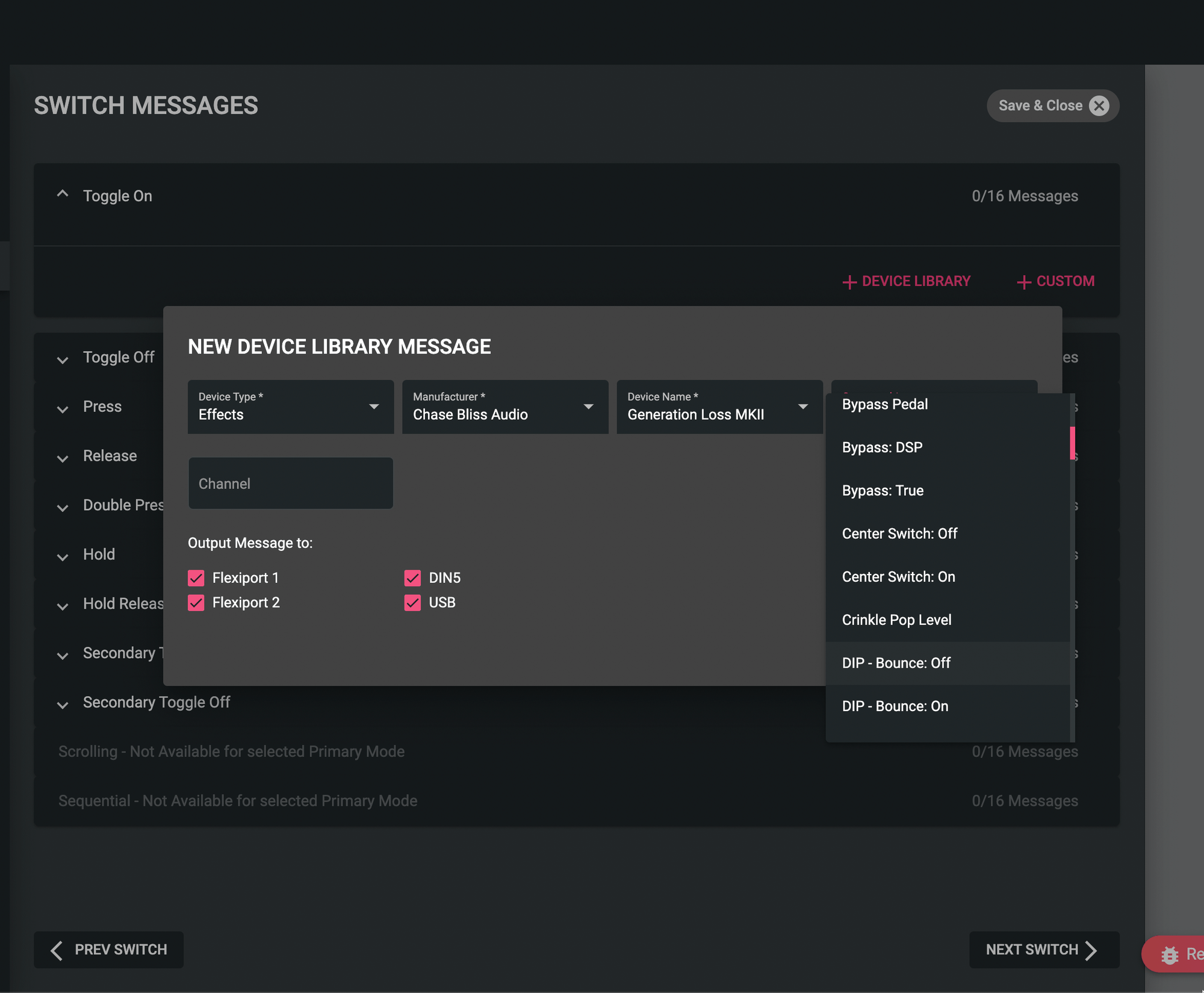Image resolution: width=1204 pixels, height=993 pixels.
Task: Choose Crinkle Pop Level option
Action: [x=896, y=620]
